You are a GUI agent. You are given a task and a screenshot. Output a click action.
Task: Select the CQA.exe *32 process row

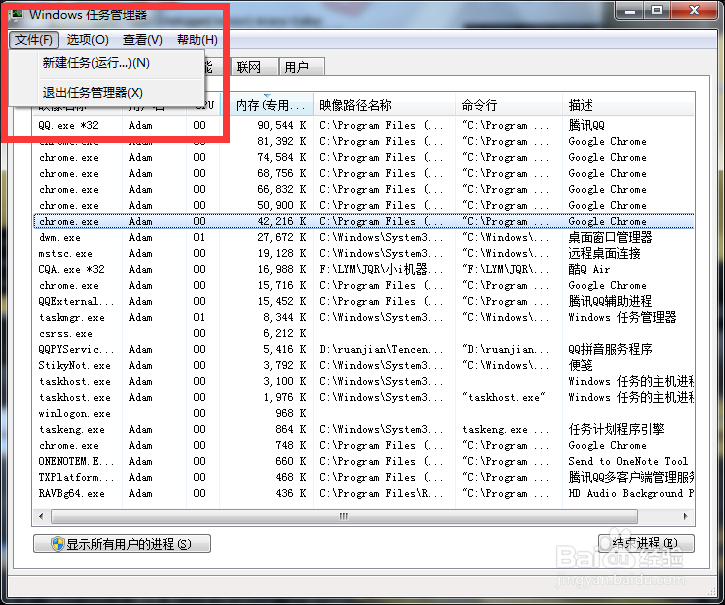tap(363, 270)
